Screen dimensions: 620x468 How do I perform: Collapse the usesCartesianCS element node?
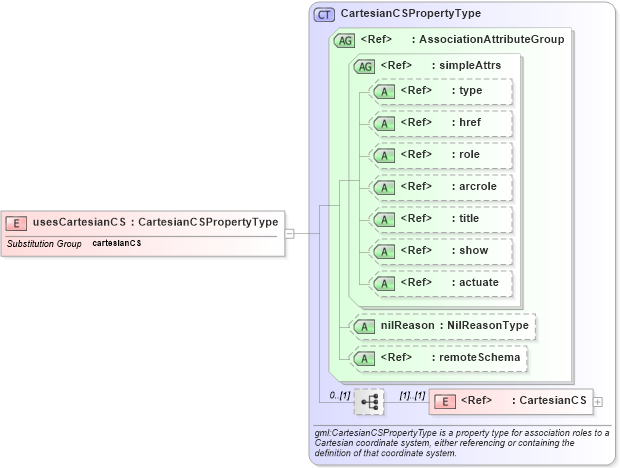pos(289,234)
